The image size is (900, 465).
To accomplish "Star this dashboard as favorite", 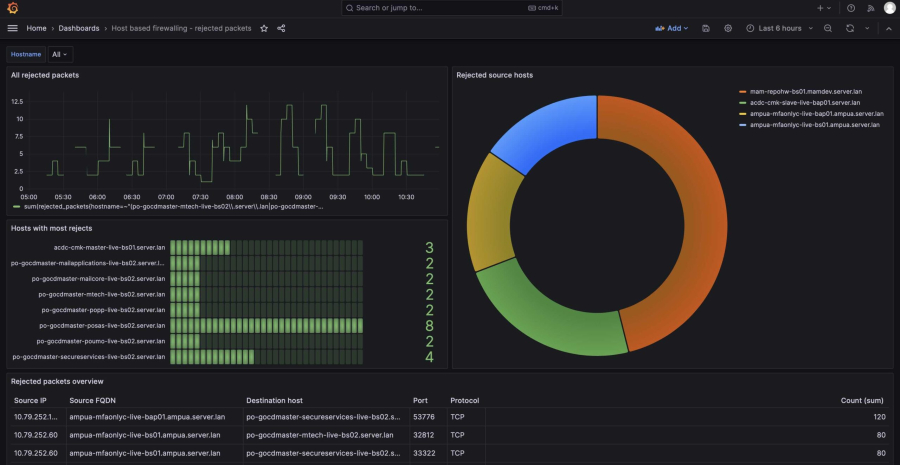I will [x=264, y=28].
